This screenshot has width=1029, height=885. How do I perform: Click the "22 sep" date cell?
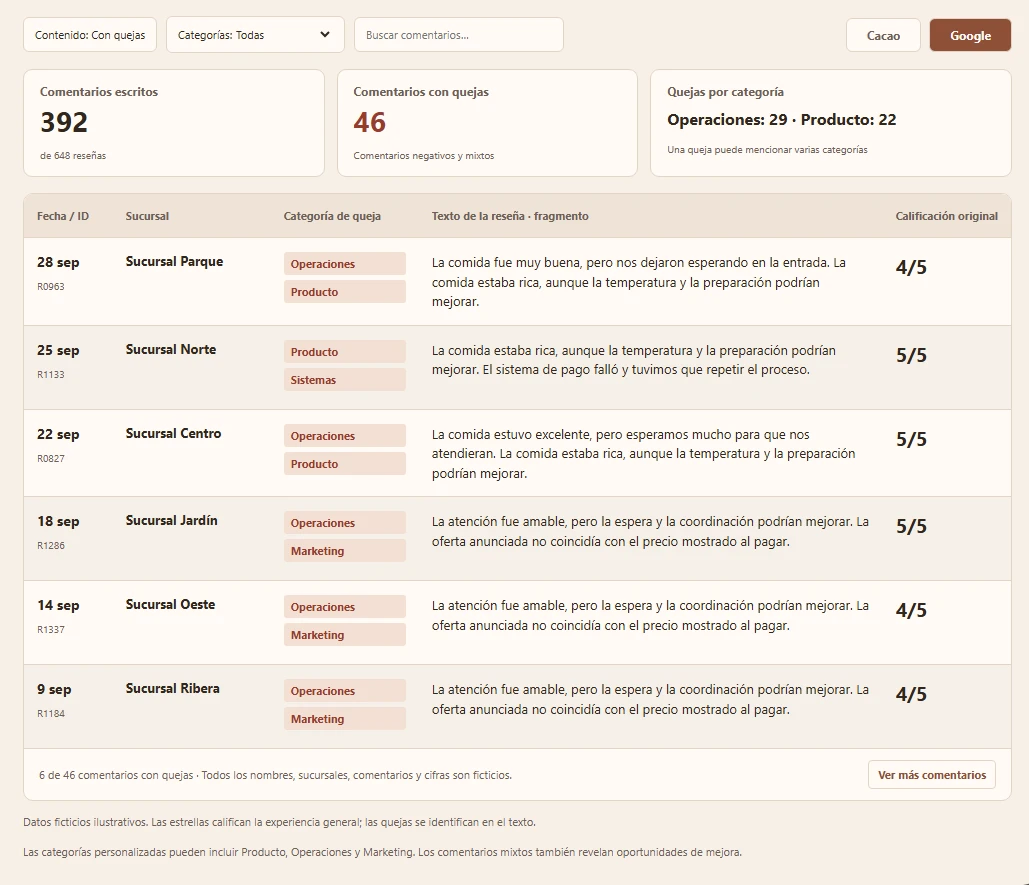[x=58, y=434]
